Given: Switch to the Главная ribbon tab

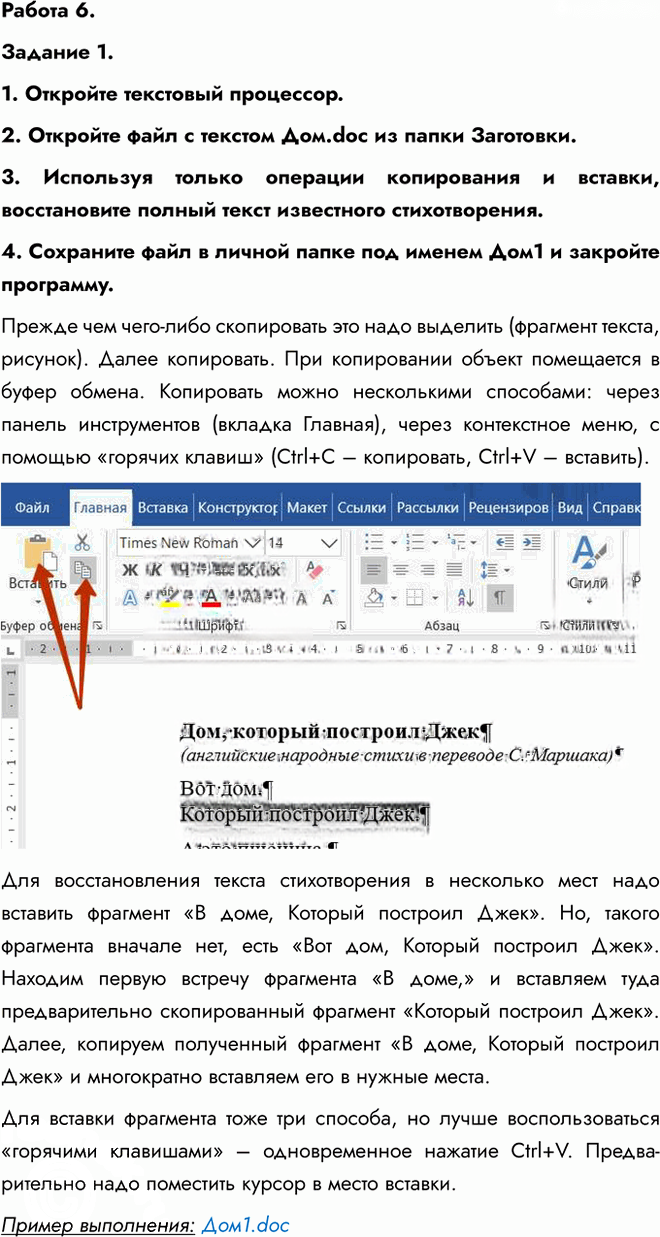Looking at the screenshot, I should [100, 508].
